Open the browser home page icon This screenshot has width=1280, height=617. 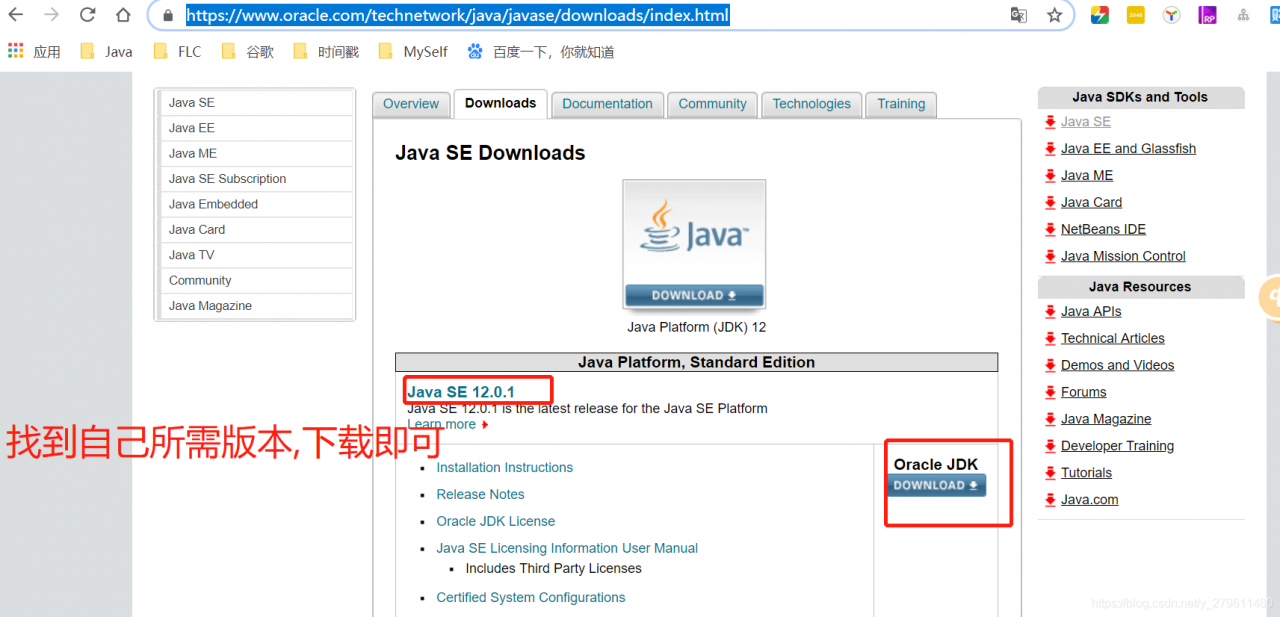[123, 15]
